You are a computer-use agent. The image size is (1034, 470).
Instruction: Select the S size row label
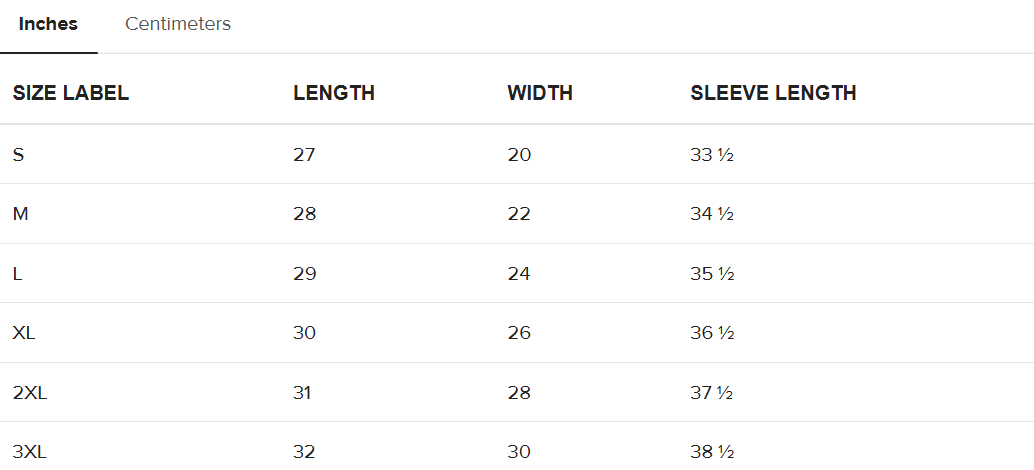click(x=18, y=155)
